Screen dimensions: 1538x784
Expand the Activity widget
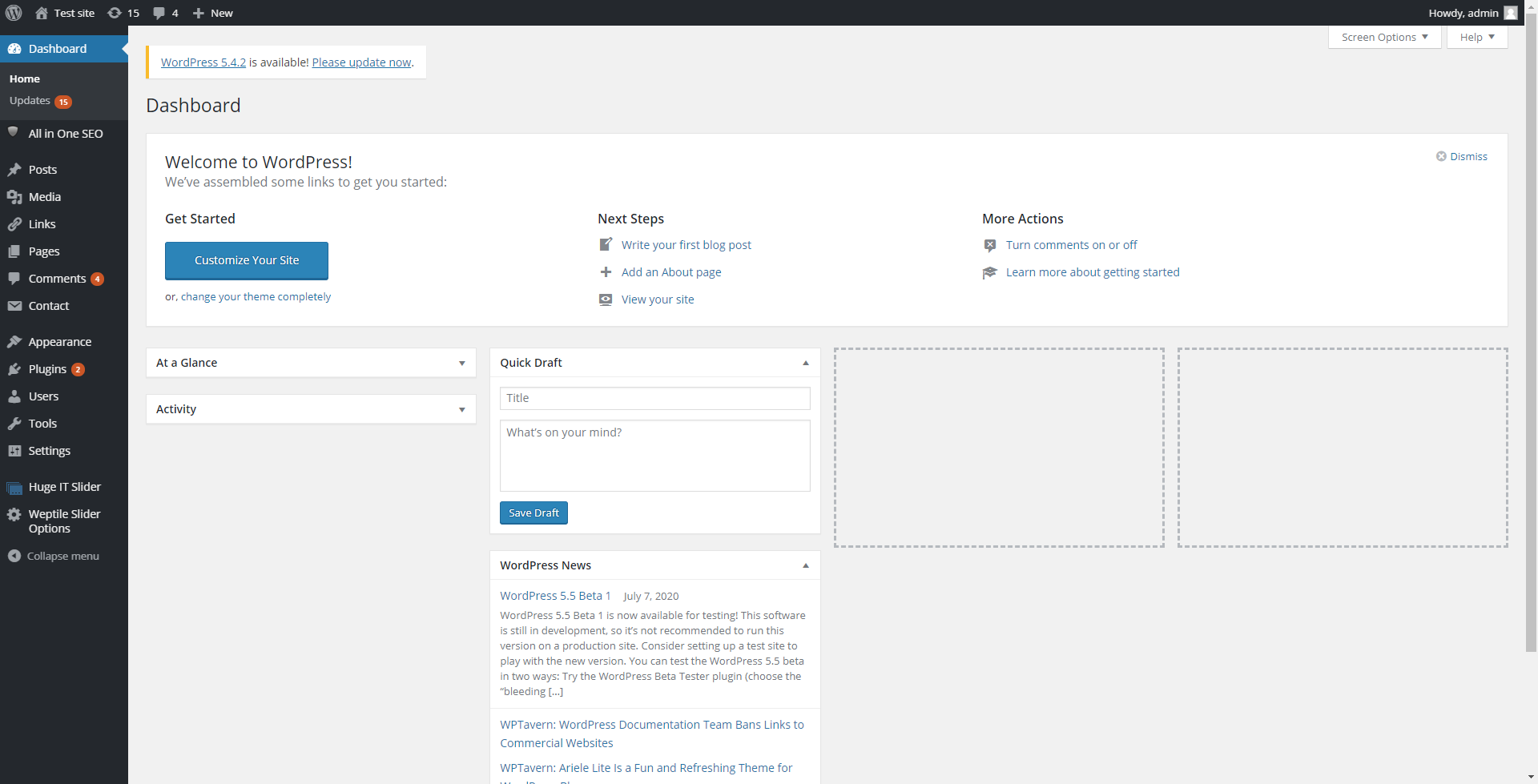[x=462, y=409]
